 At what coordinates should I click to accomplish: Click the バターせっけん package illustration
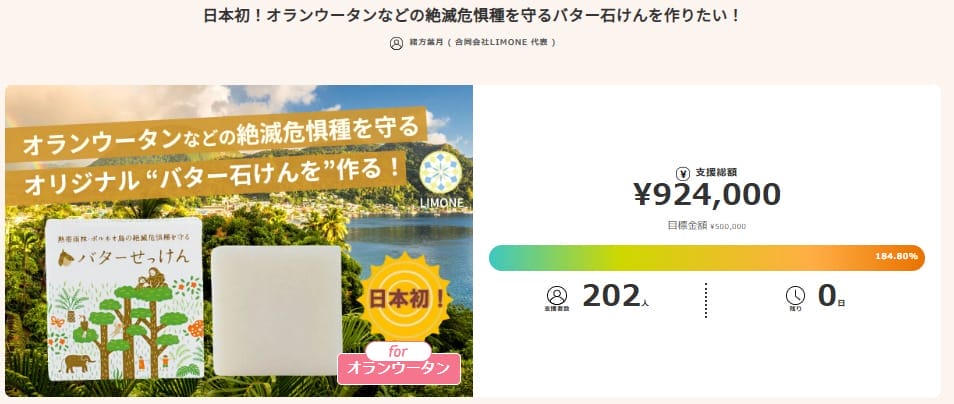[x=128, y=300]
